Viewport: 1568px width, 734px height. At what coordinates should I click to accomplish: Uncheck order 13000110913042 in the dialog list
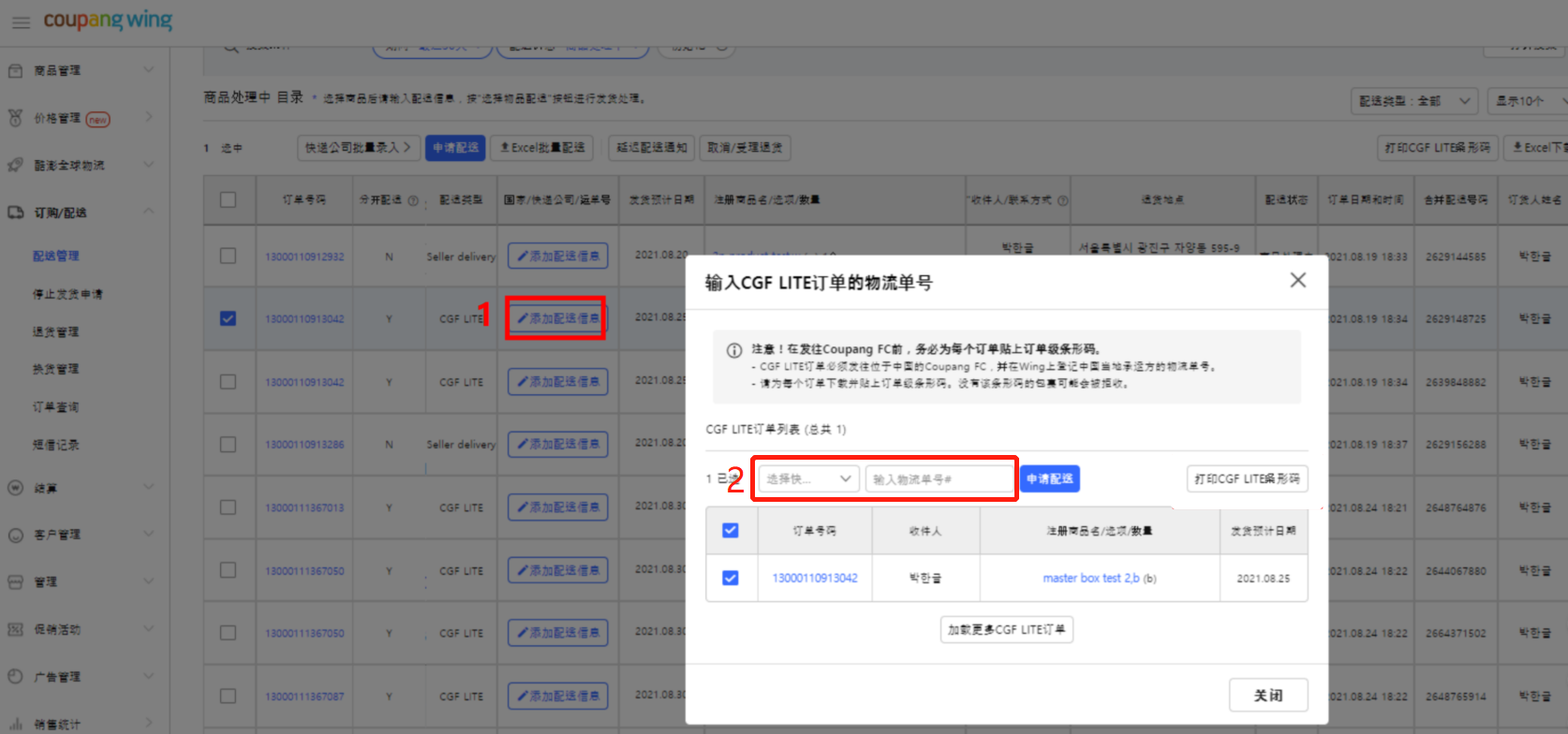731,578
